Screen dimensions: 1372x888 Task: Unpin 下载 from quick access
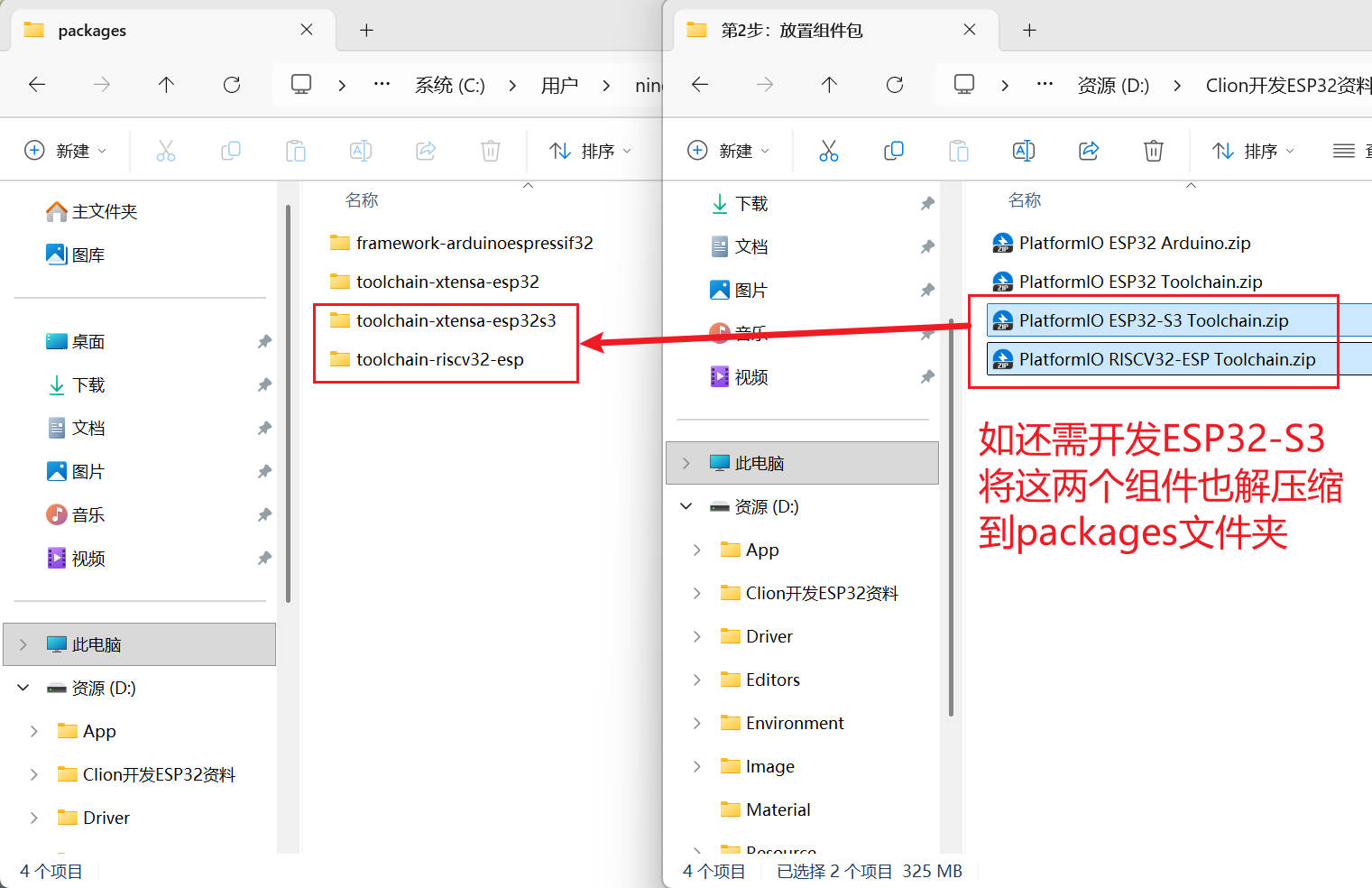(927, 203)
